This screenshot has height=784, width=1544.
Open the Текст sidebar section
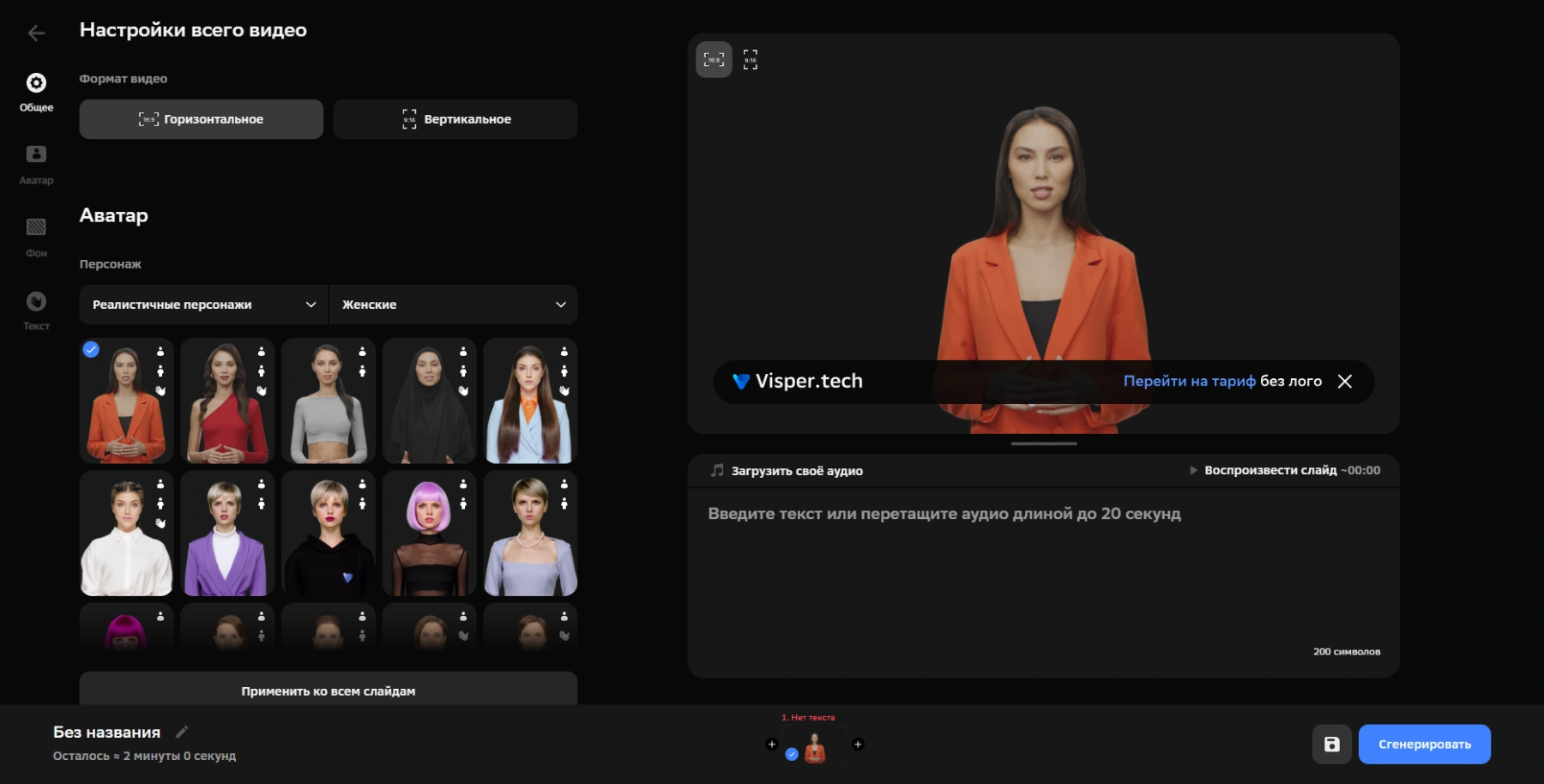click(x=36, y=310)
